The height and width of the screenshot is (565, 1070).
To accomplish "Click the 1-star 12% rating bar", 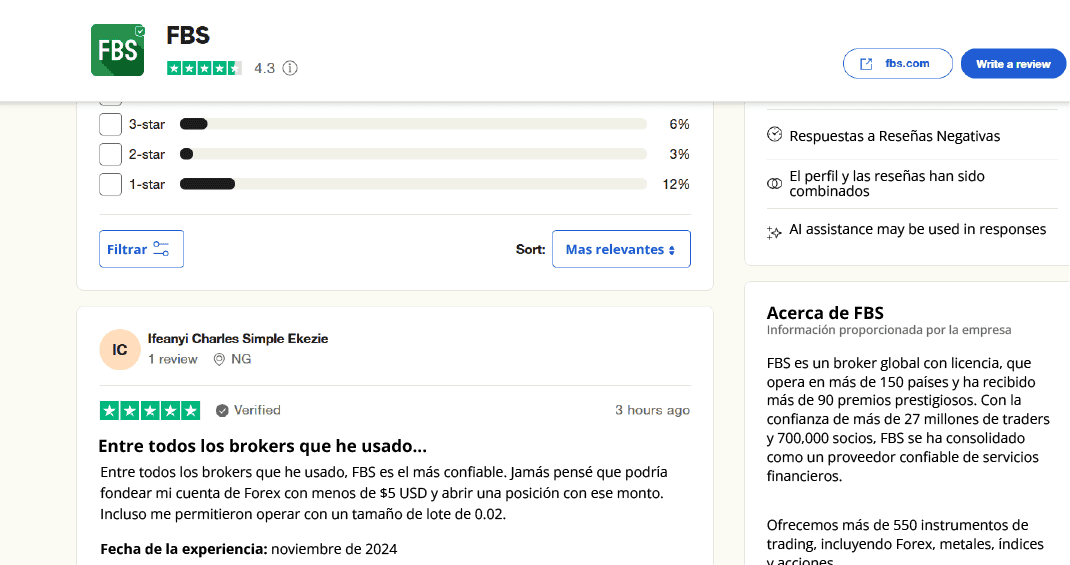I will pyautogui.click(x=412, y=184).
